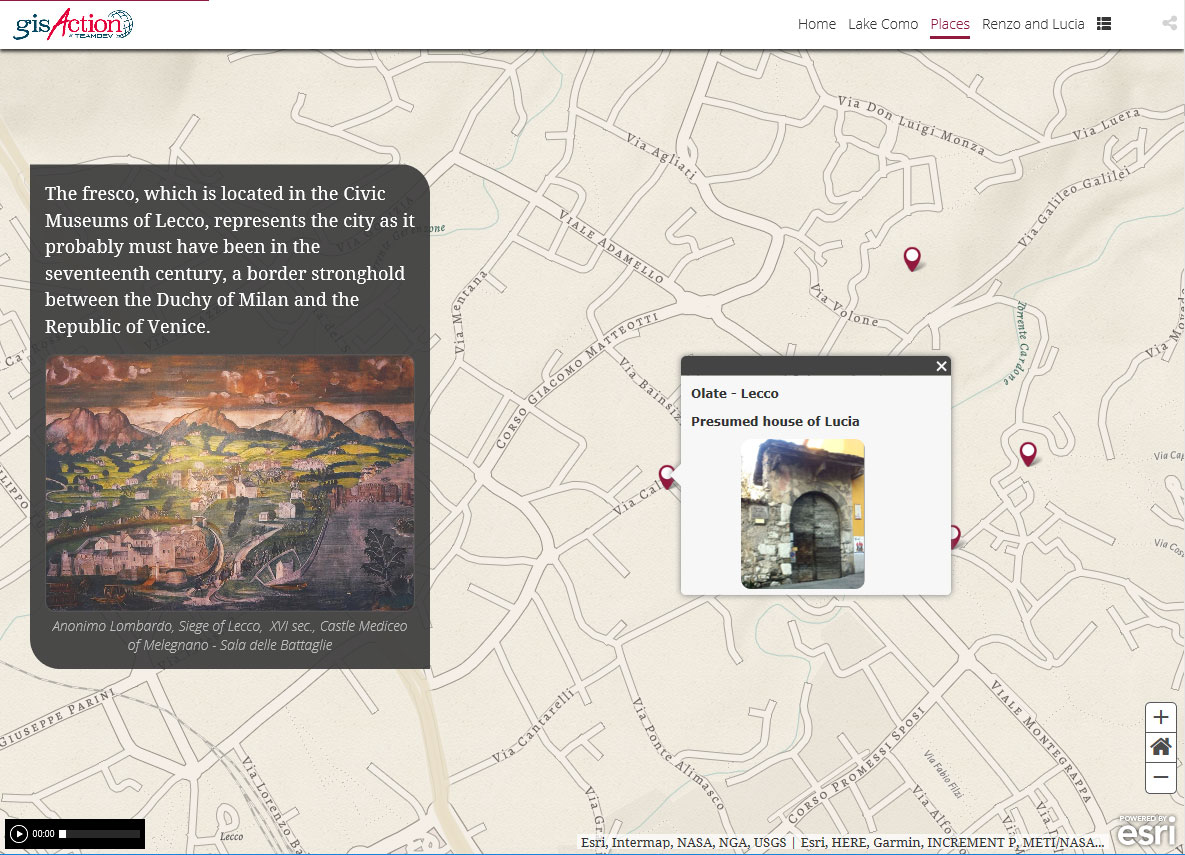The width and height of the screenshot is (1185, 855).
Task: Click the 'Via Cantarelli' street label
Action: (532, 724)
